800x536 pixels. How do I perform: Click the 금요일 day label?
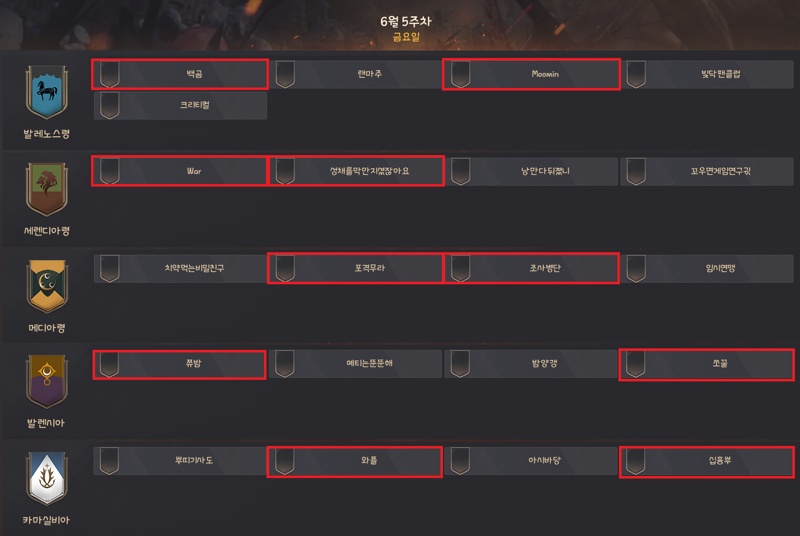coord(406,37)
